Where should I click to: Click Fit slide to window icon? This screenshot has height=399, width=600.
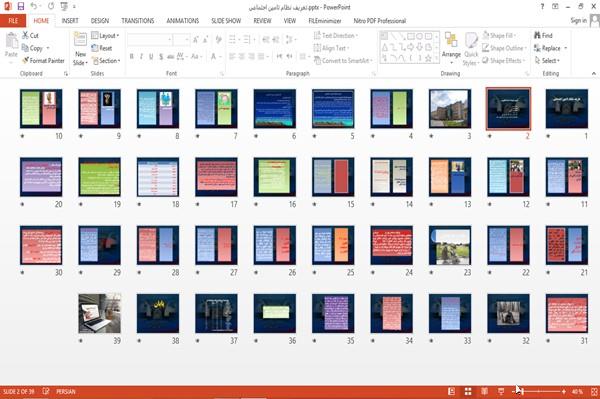(x=594, y=391)
